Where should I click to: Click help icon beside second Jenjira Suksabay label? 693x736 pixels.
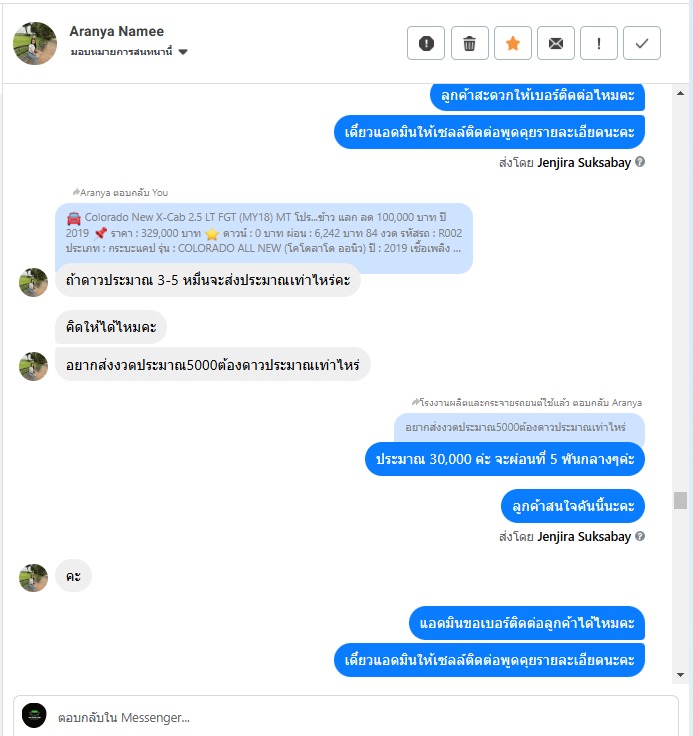point(640,536)
